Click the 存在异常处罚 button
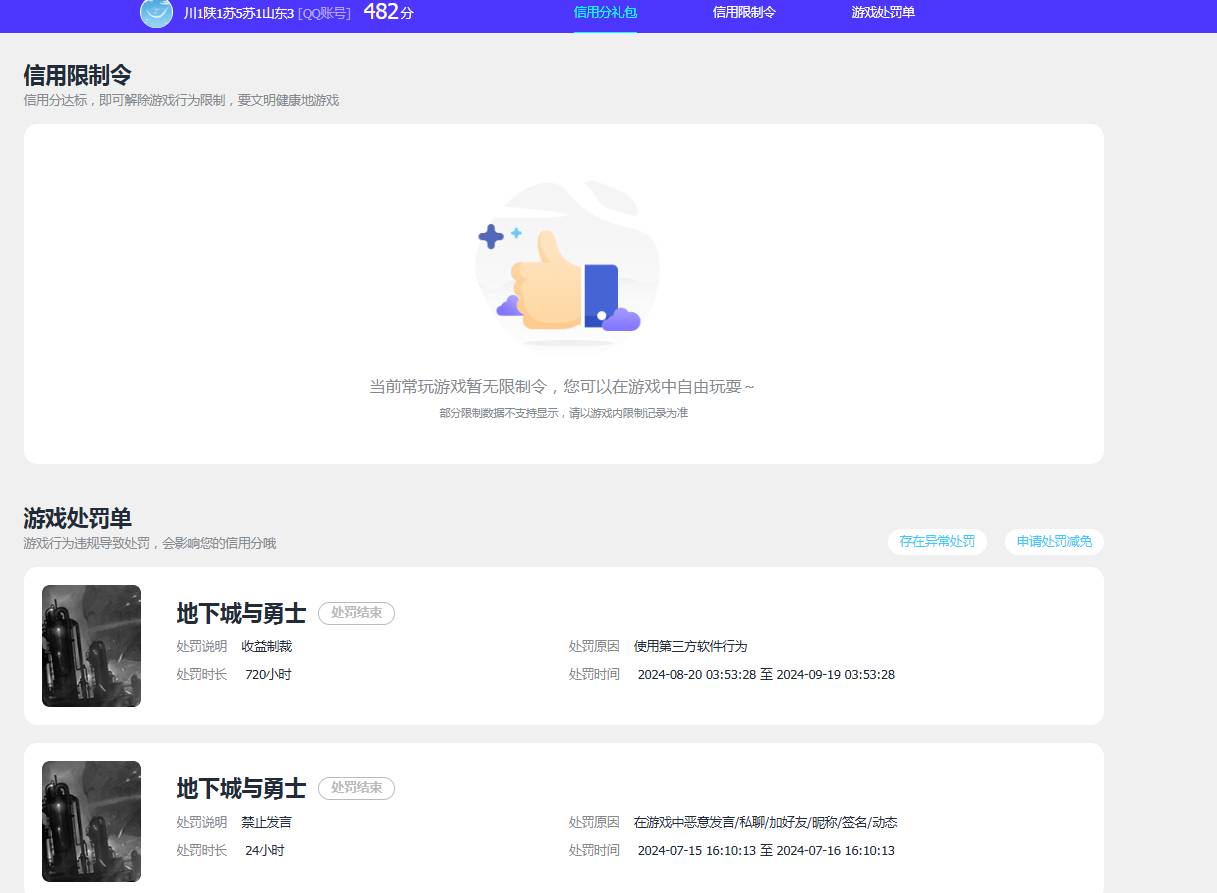Image resolution: width=1217 pixels, height=893 pixels. click(937, 541)
